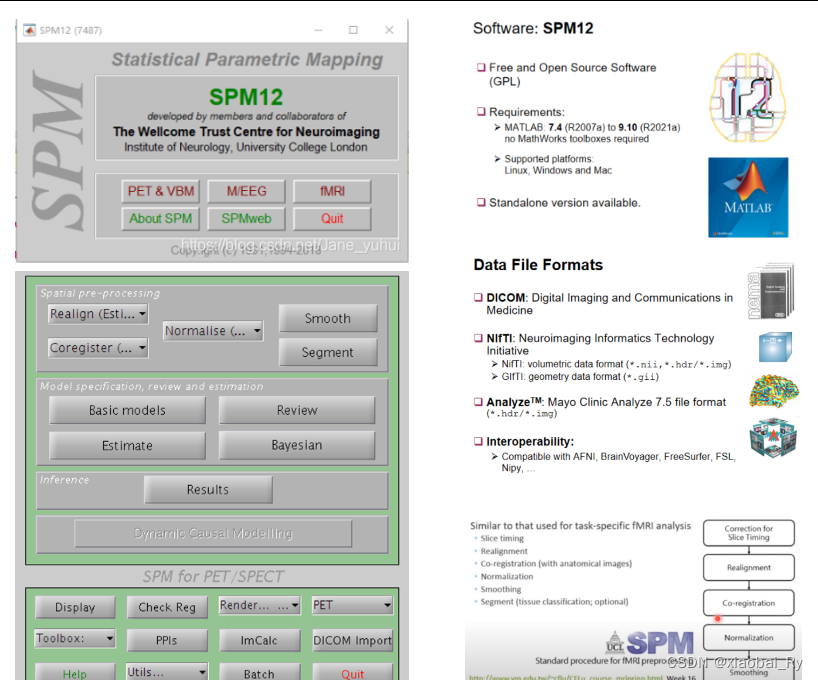Click the "Smoothing" bullet item
Viewport: 818px width, 680px height.
(501, 589)
